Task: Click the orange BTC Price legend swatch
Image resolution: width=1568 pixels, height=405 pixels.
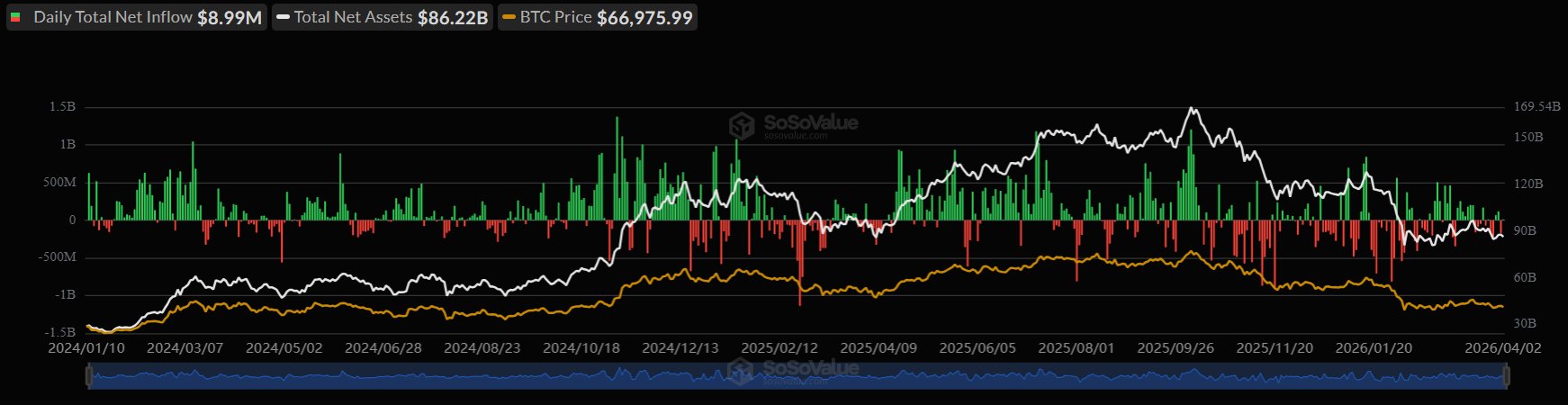Action: 509,17
